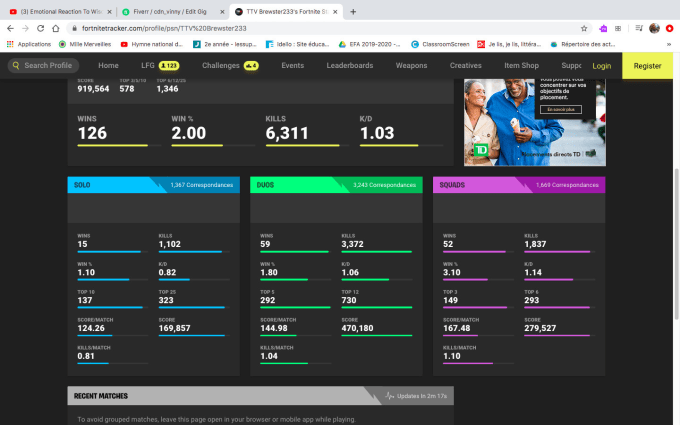Image resolution: width=680 pixels, height=425 pixels.
Task: Open the Chrome profile avatar
Action: (654, 28)
